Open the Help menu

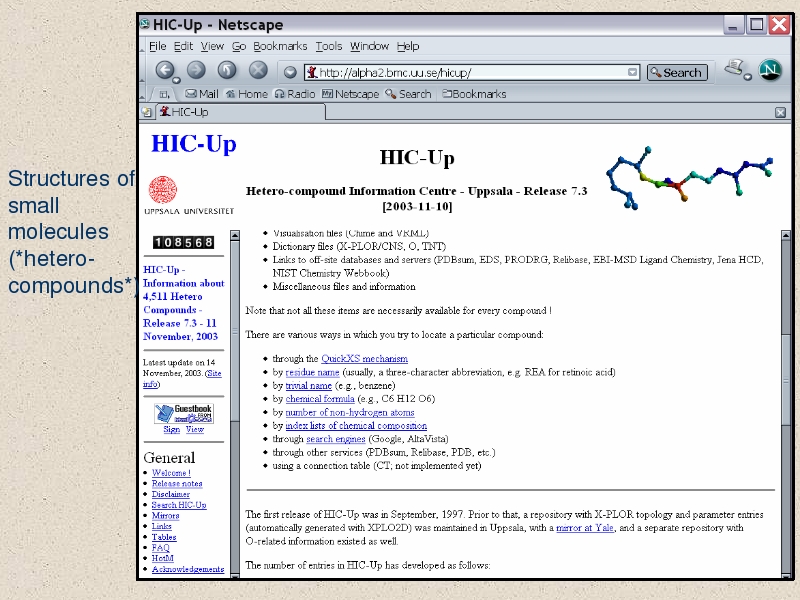(x=408, y=46)
